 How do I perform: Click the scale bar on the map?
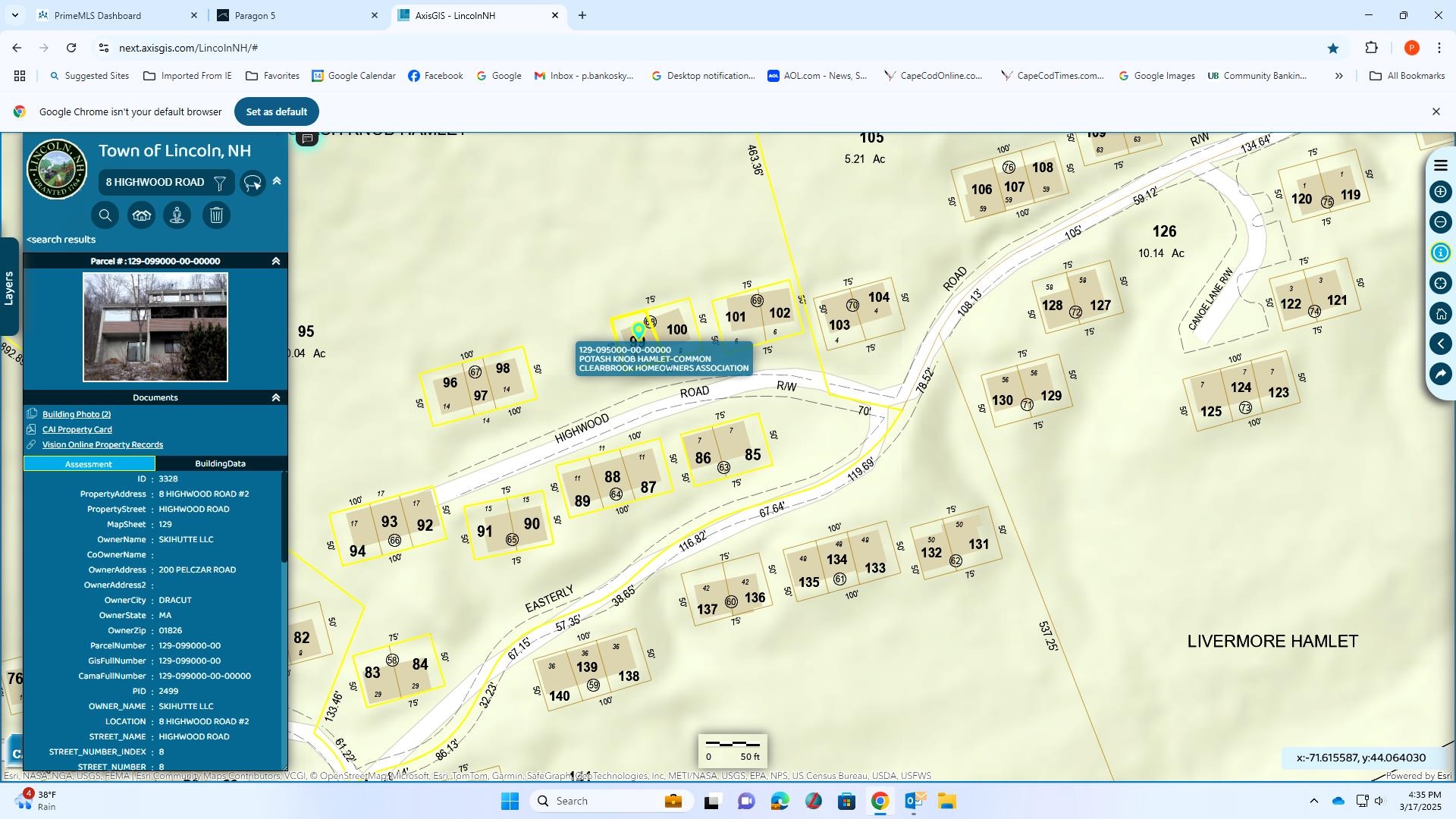coord(733,750)
